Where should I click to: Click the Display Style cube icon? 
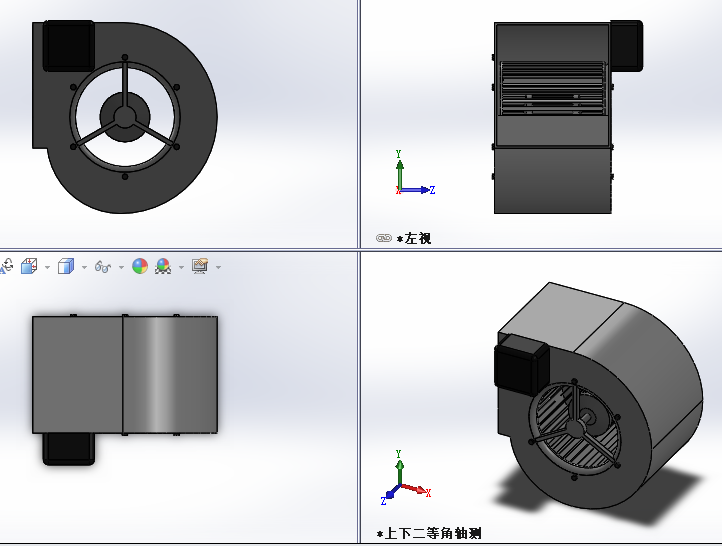click(x=66, y=266)
